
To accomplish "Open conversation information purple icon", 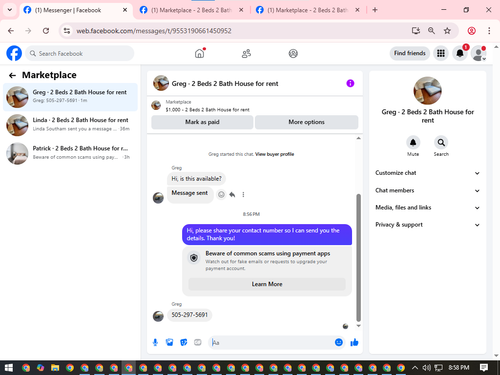I will [350, 83].
